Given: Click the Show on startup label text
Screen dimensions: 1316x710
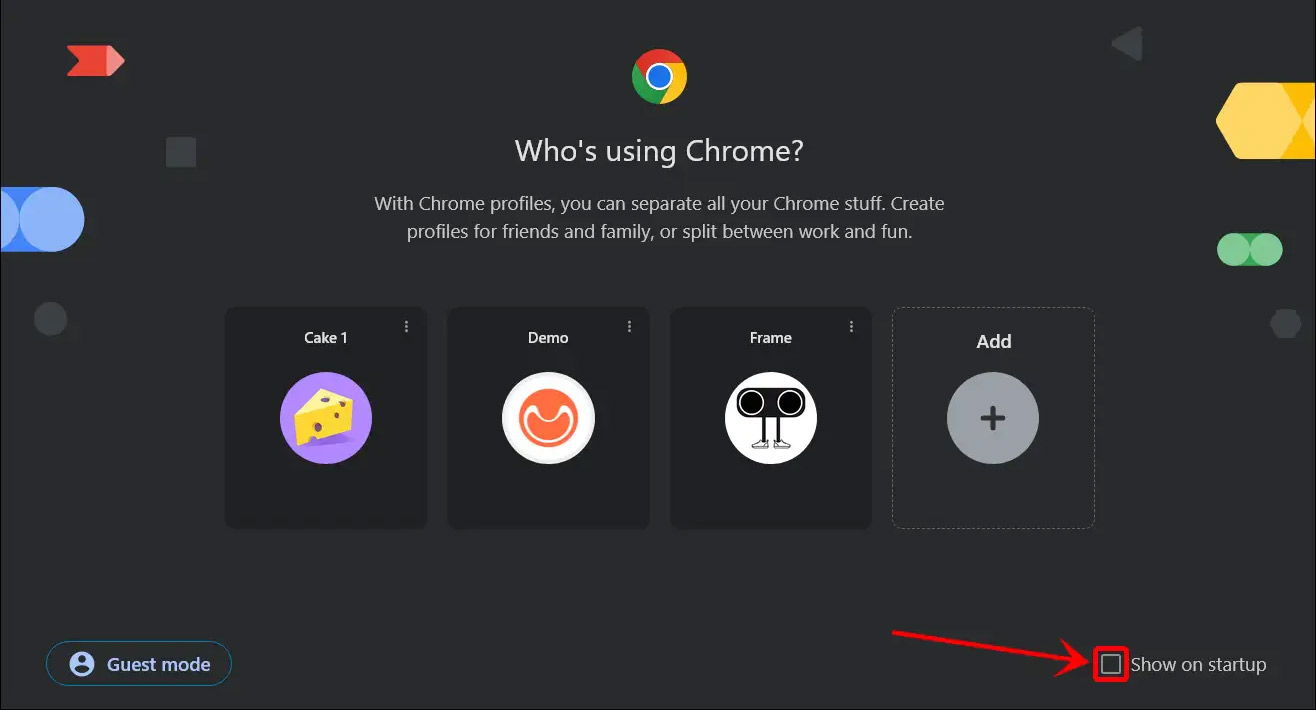Looking at the screenshot, I should coord(1198,664).
